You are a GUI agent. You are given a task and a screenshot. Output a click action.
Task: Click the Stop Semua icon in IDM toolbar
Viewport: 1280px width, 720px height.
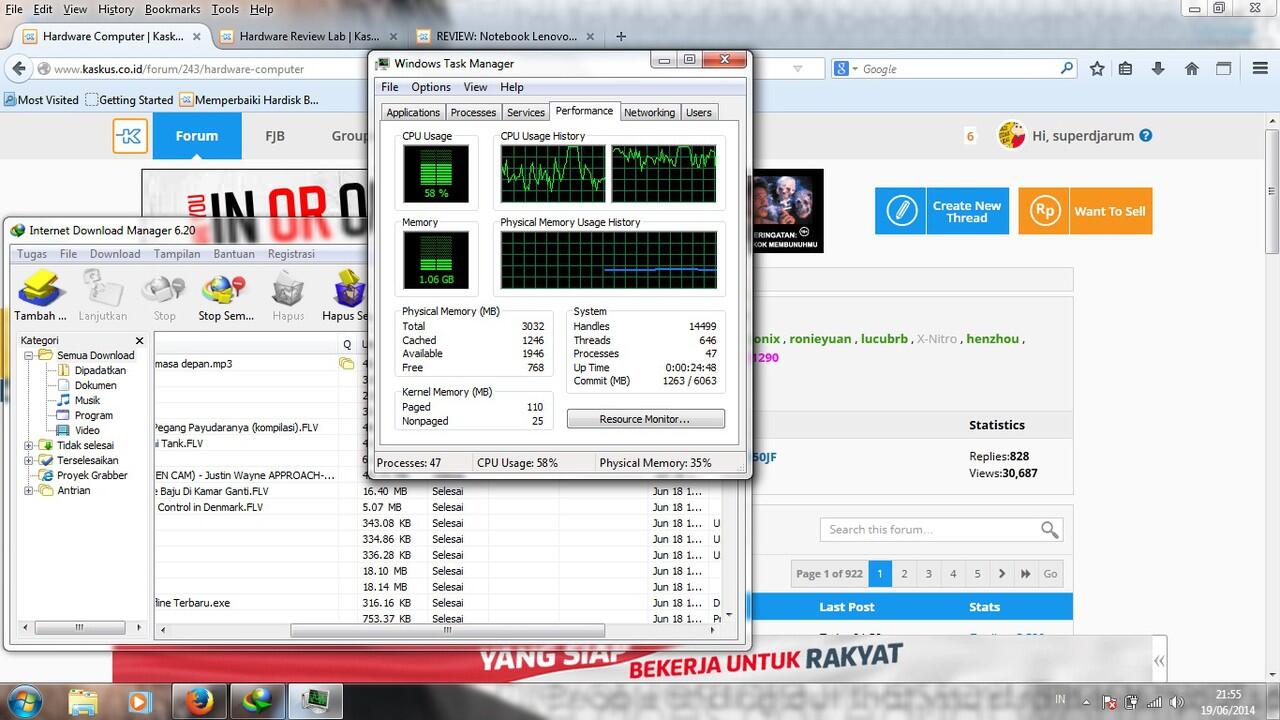click(x=224, y=290)
